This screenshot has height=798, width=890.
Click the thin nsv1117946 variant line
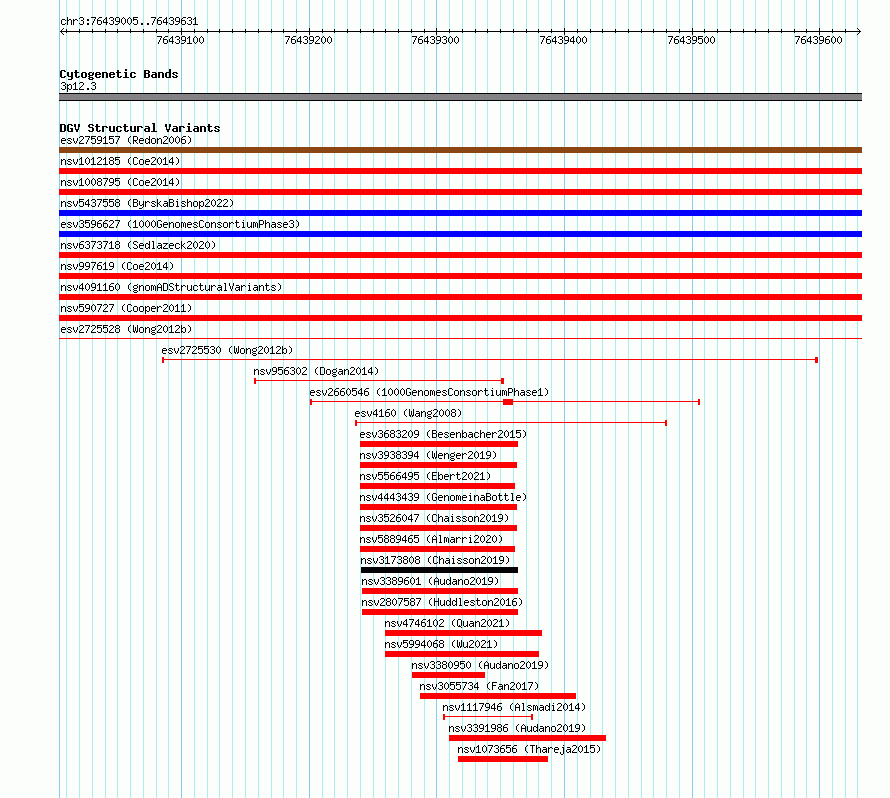488,717
